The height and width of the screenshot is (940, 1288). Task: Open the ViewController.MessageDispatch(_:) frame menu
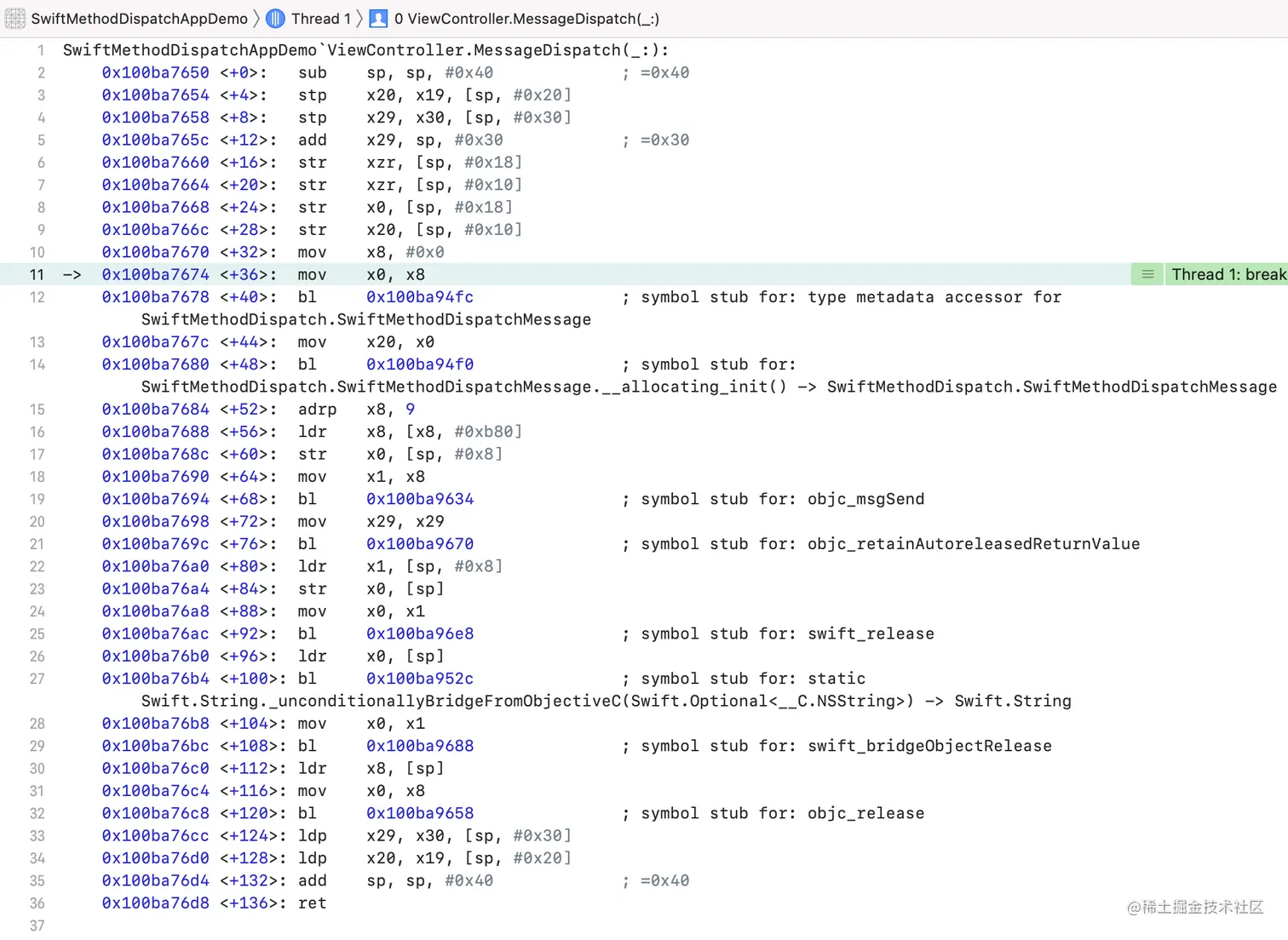click(x=526, y=18)
